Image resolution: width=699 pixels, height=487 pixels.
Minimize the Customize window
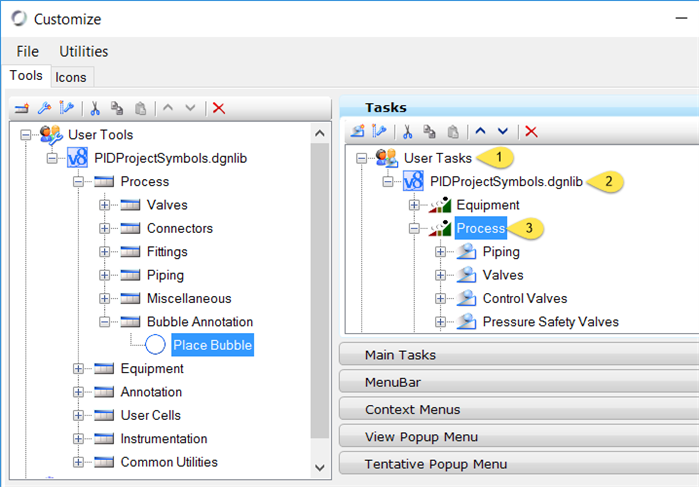(681, 18)
